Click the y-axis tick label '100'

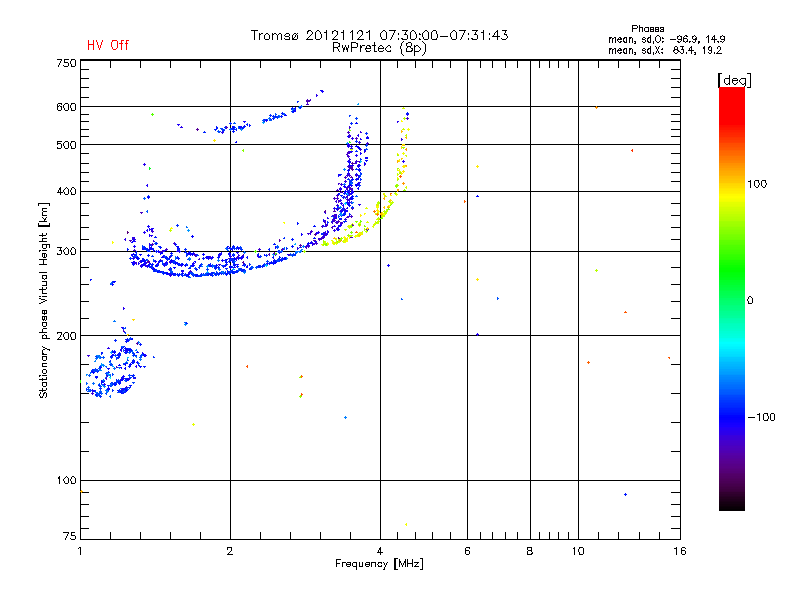pos(66,481)
